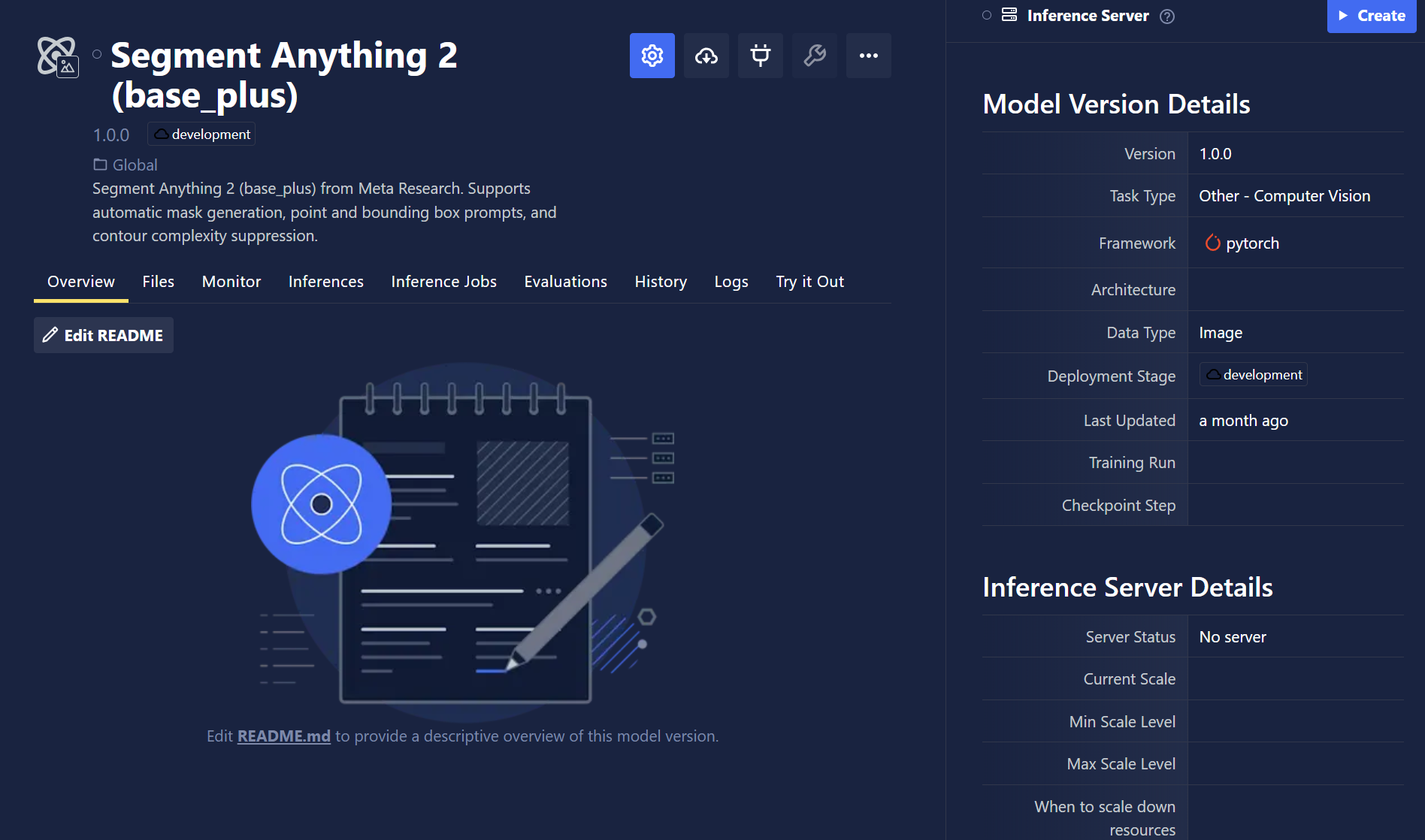Click the pytorch framework icon
Image resolution: width=1425 pixels, height=840 pixels.
pos(1212,243)
